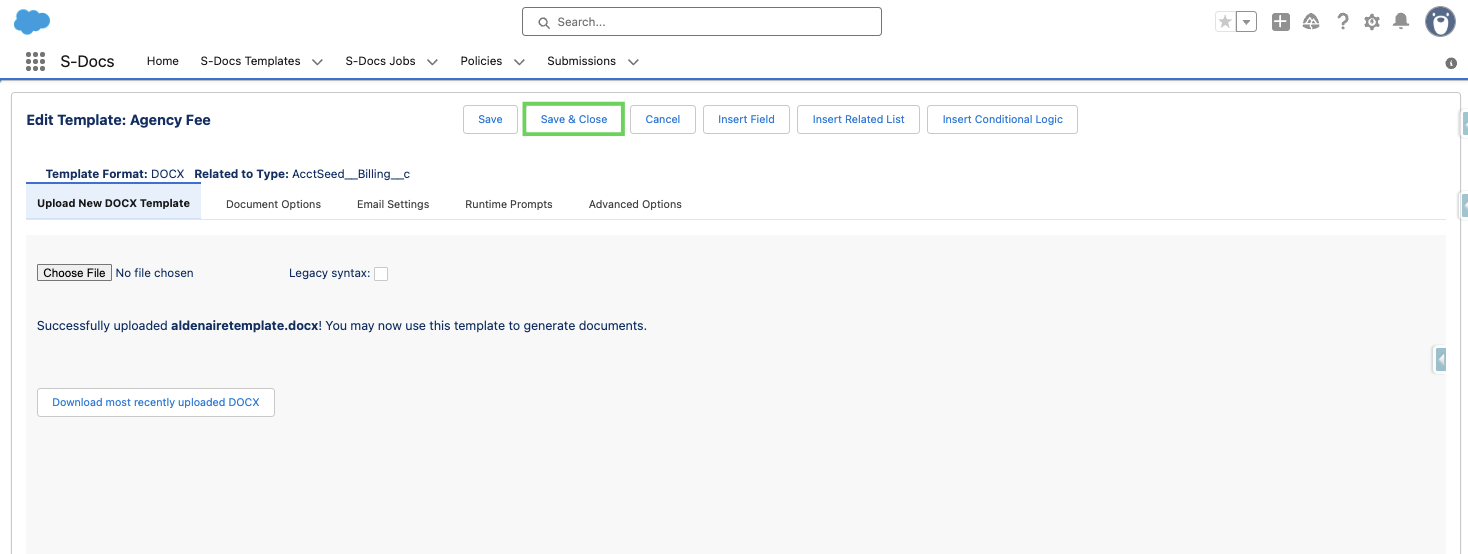Open the App Launcher grid icon
Viewport: 1468px width, 554px height.
(x=35, y=61)
